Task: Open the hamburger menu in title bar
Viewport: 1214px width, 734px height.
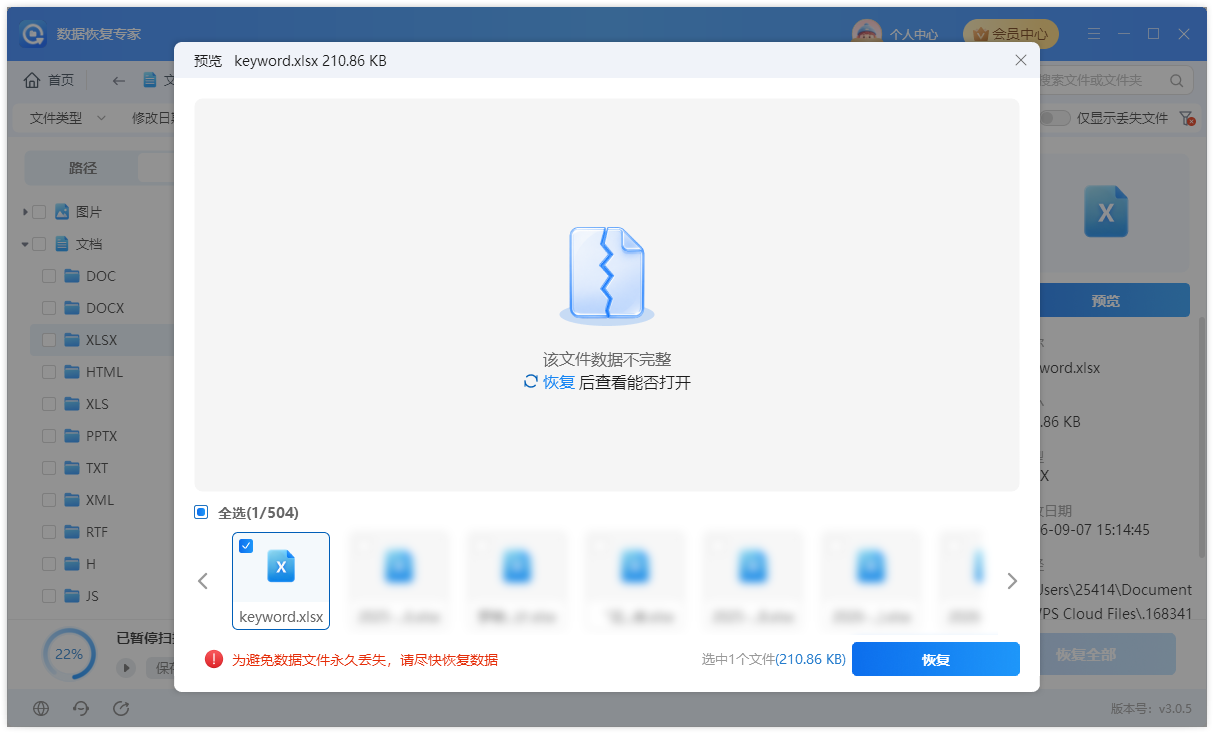Action: point(1093,34)
